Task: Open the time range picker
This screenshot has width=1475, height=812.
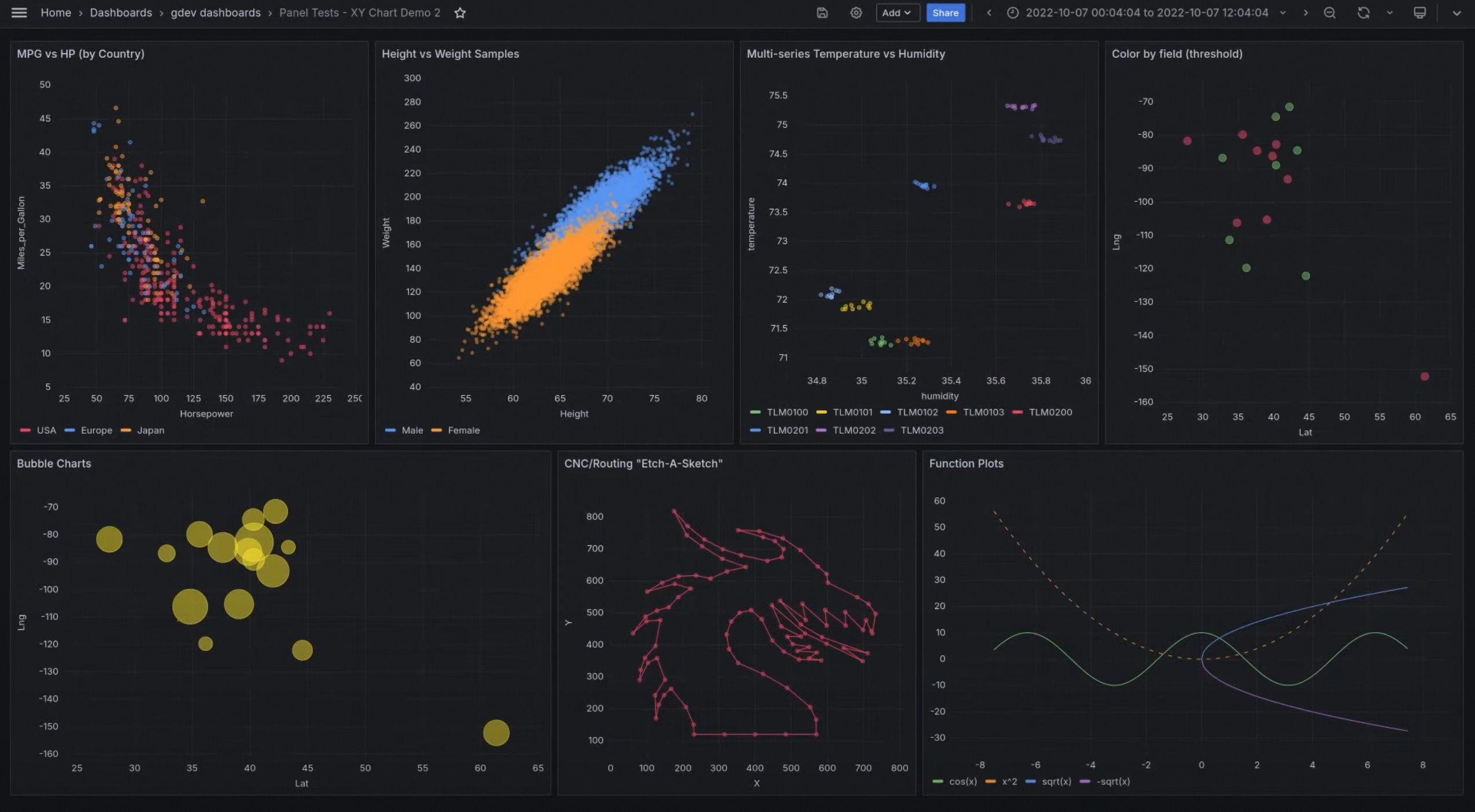Action: [x=1146, y=13]
